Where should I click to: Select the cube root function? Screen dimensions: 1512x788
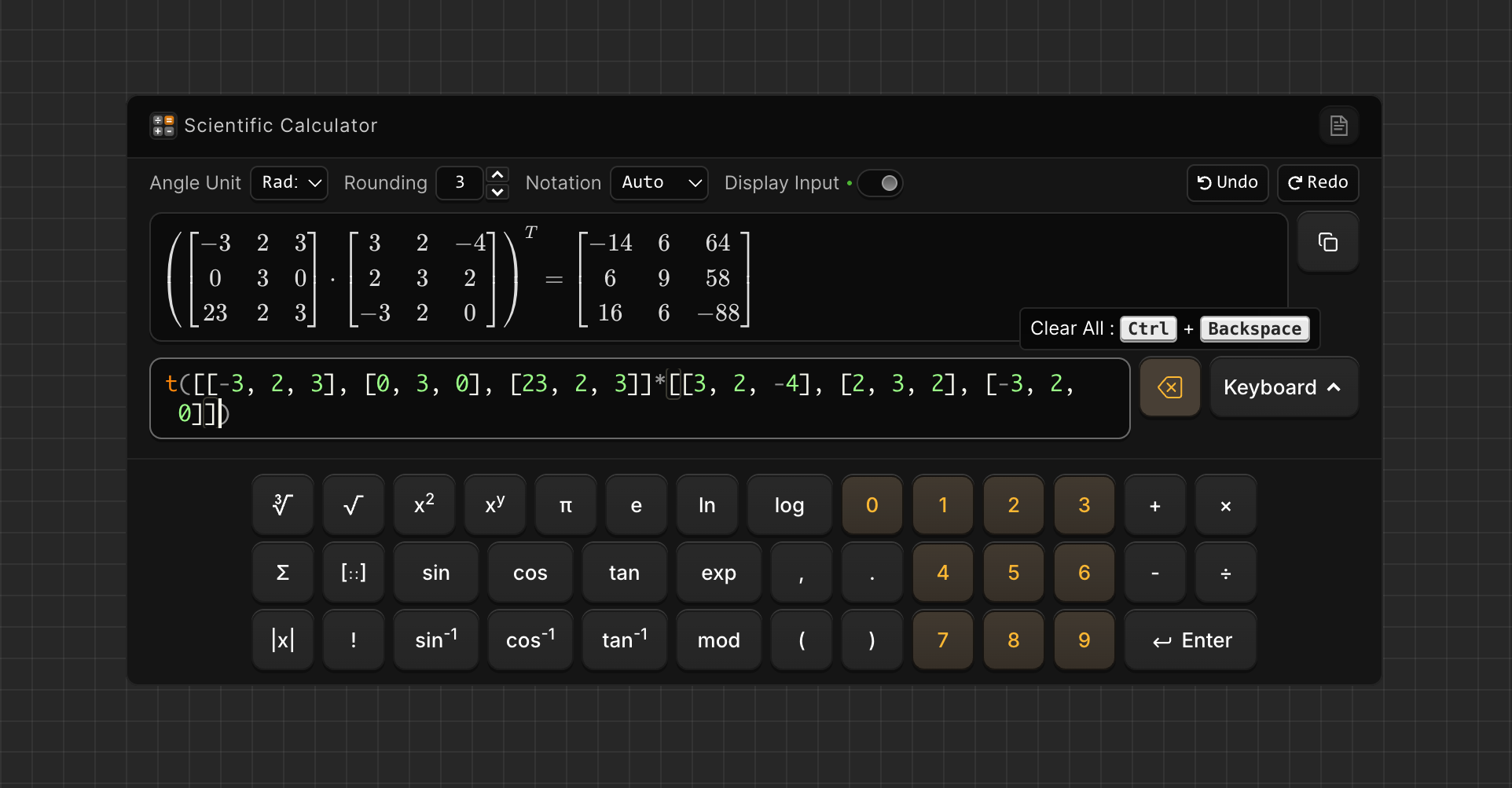coord(282,504)
